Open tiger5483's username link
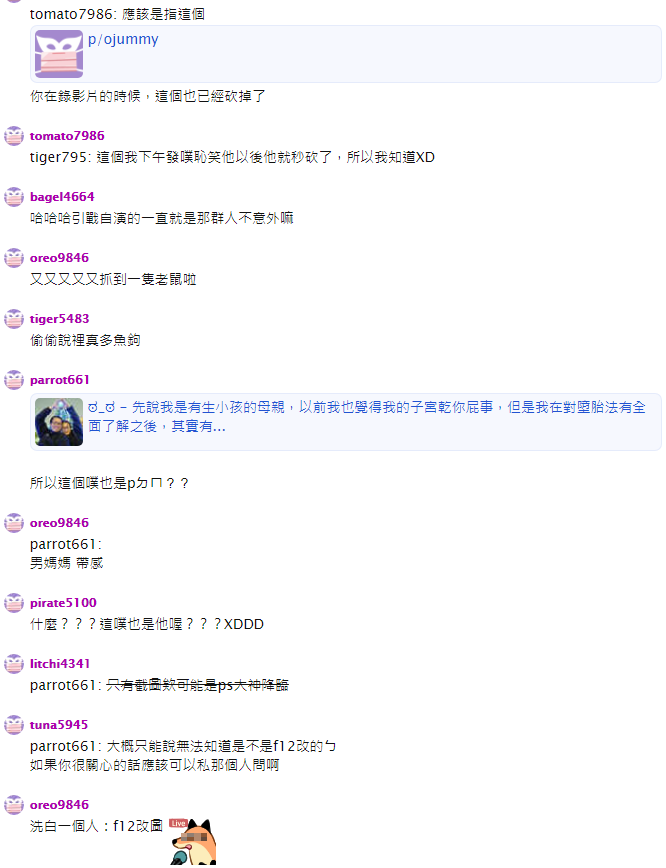This screenshot has height=868, width=666. (59, 318)
